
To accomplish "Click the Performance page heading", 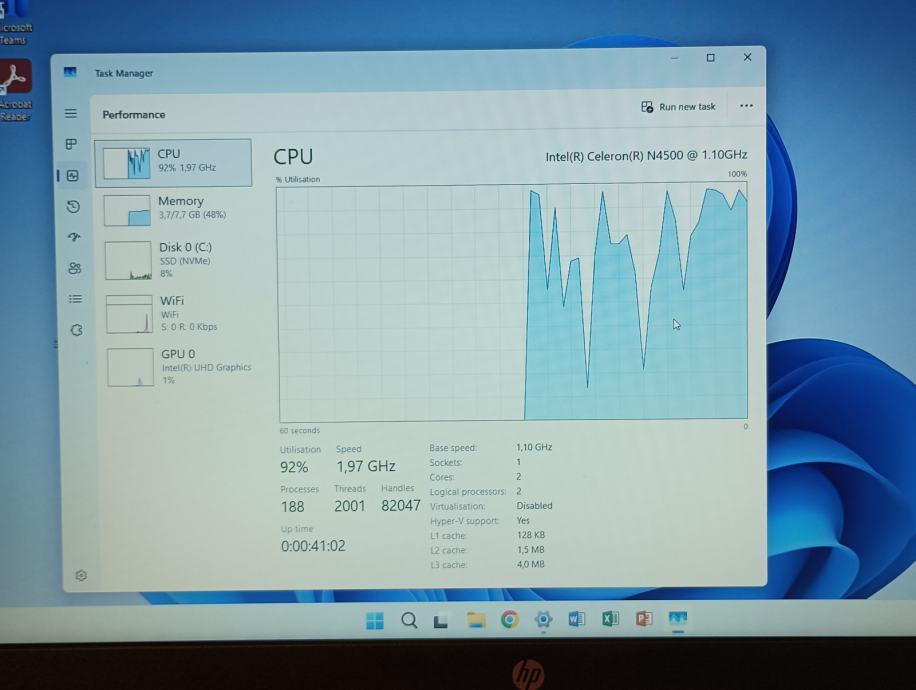I will pyautogui.click(x=134, y=115).
